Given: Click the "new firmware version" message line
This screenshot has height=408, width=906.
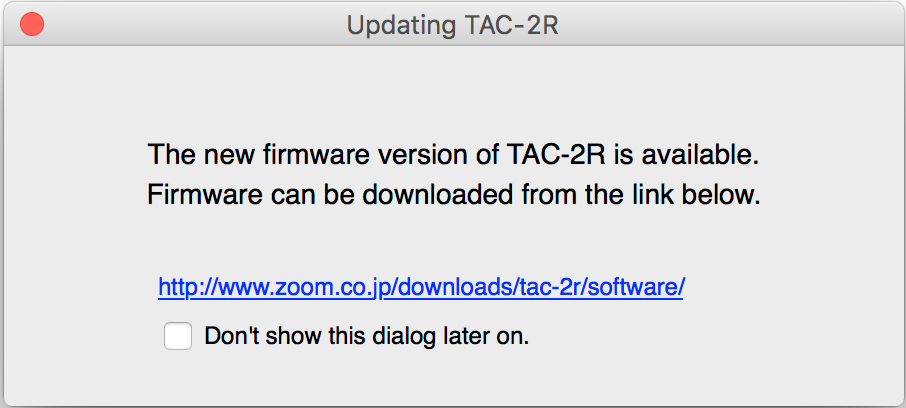Looking at the screenshot, I should 453,155.
